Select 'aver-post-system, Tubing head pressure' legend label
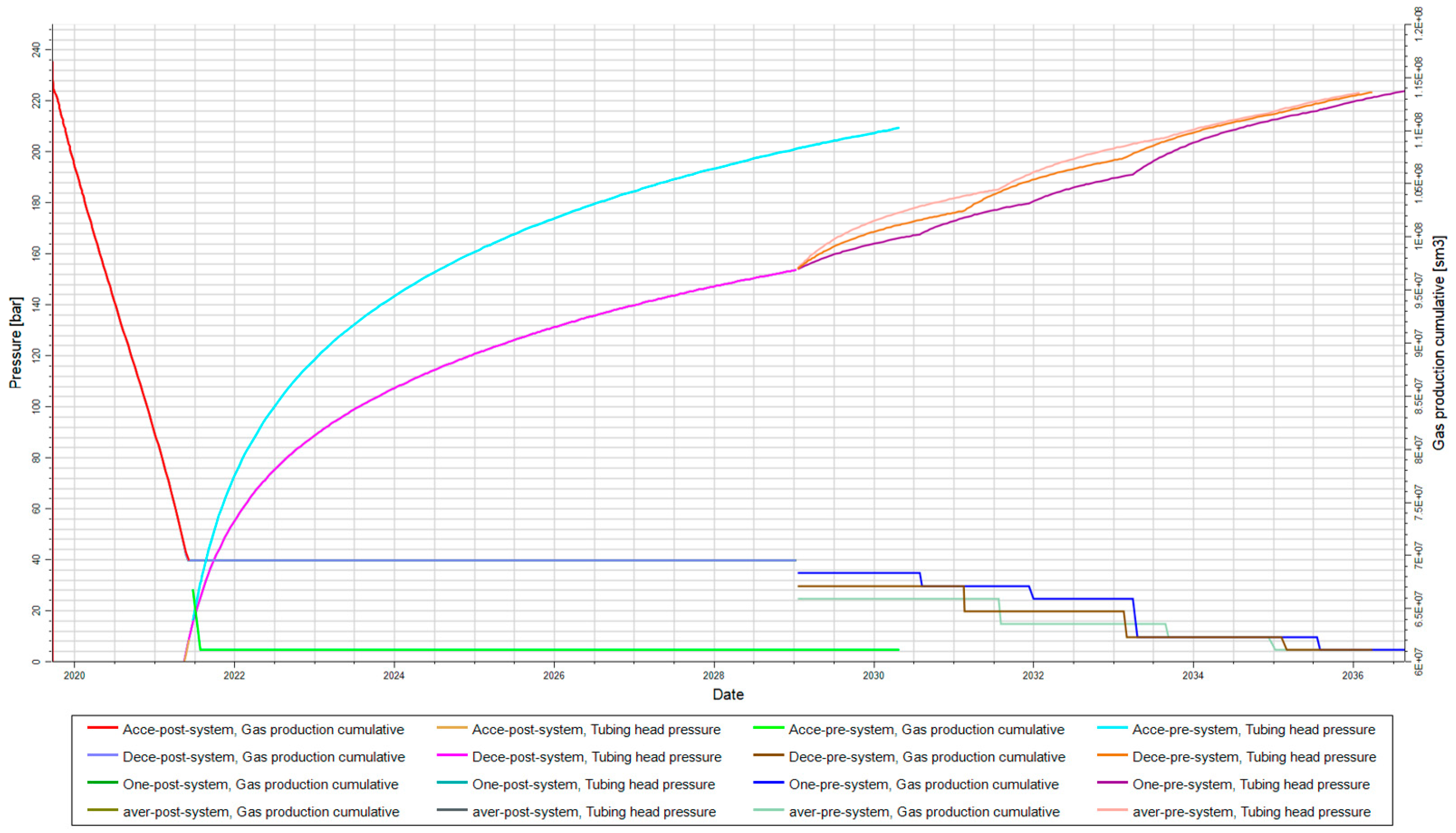This screenshot has height=833, width=1456. (594, 812)
